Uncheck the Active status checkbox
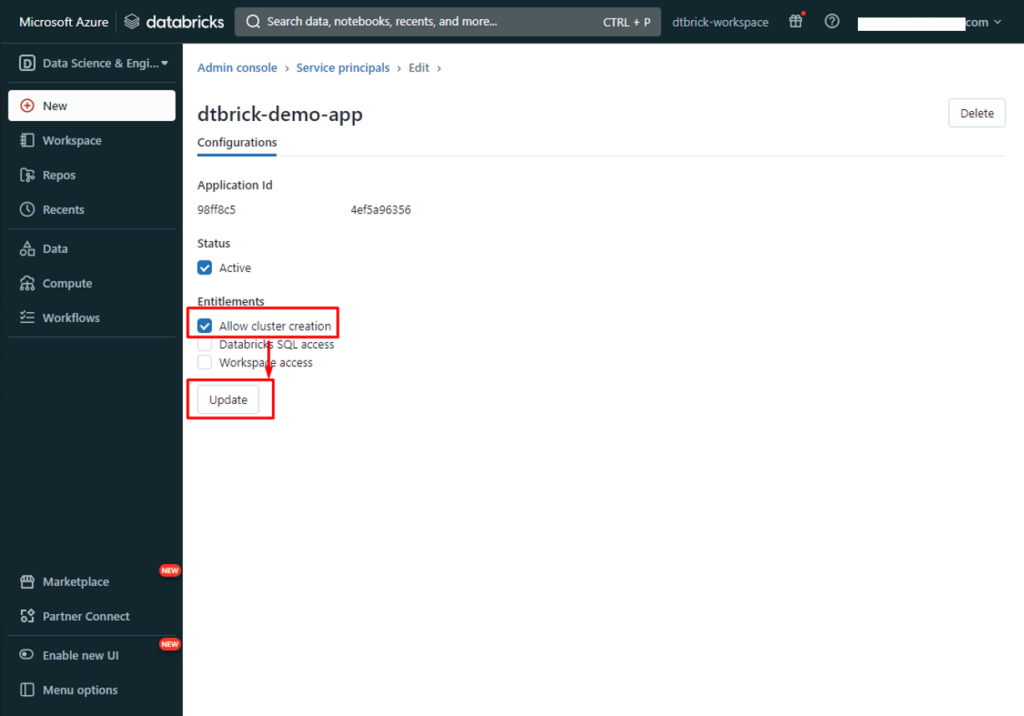This screenshot has width=1024, height=716. click(205, 268)
